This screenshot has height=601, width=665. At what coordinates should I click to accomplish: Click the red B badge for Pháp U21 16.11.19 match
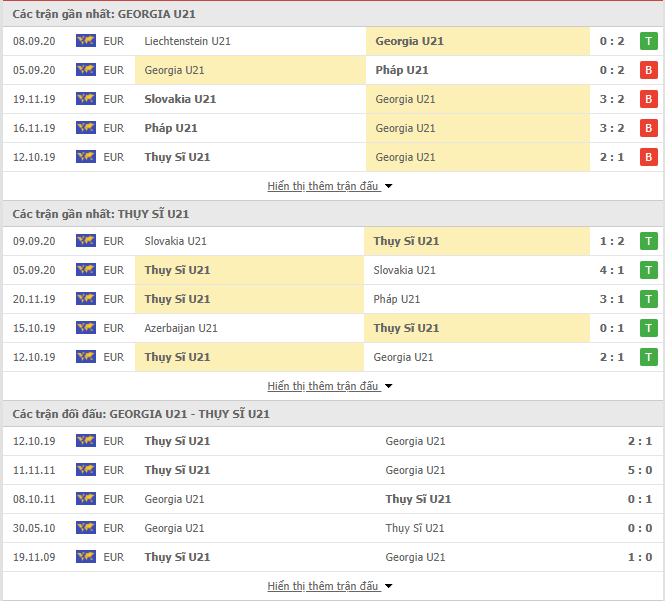(648, 128)
